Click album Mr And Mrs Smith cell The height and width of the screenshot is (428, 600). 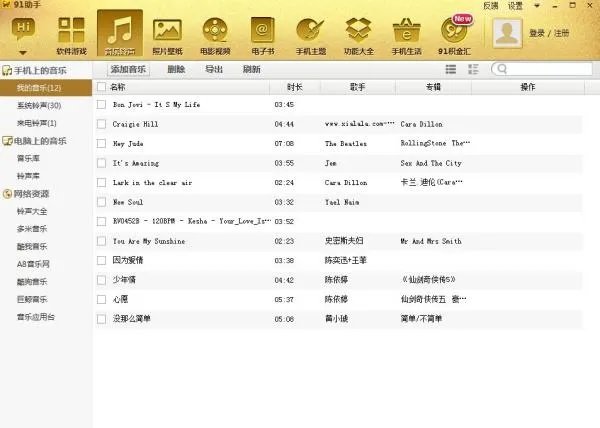431,241
